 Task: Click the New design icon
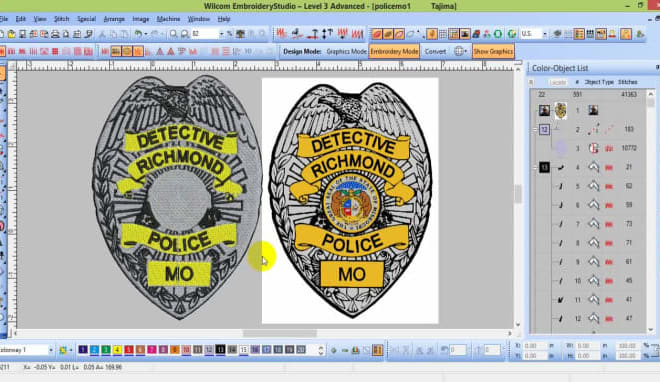(2, 34)
